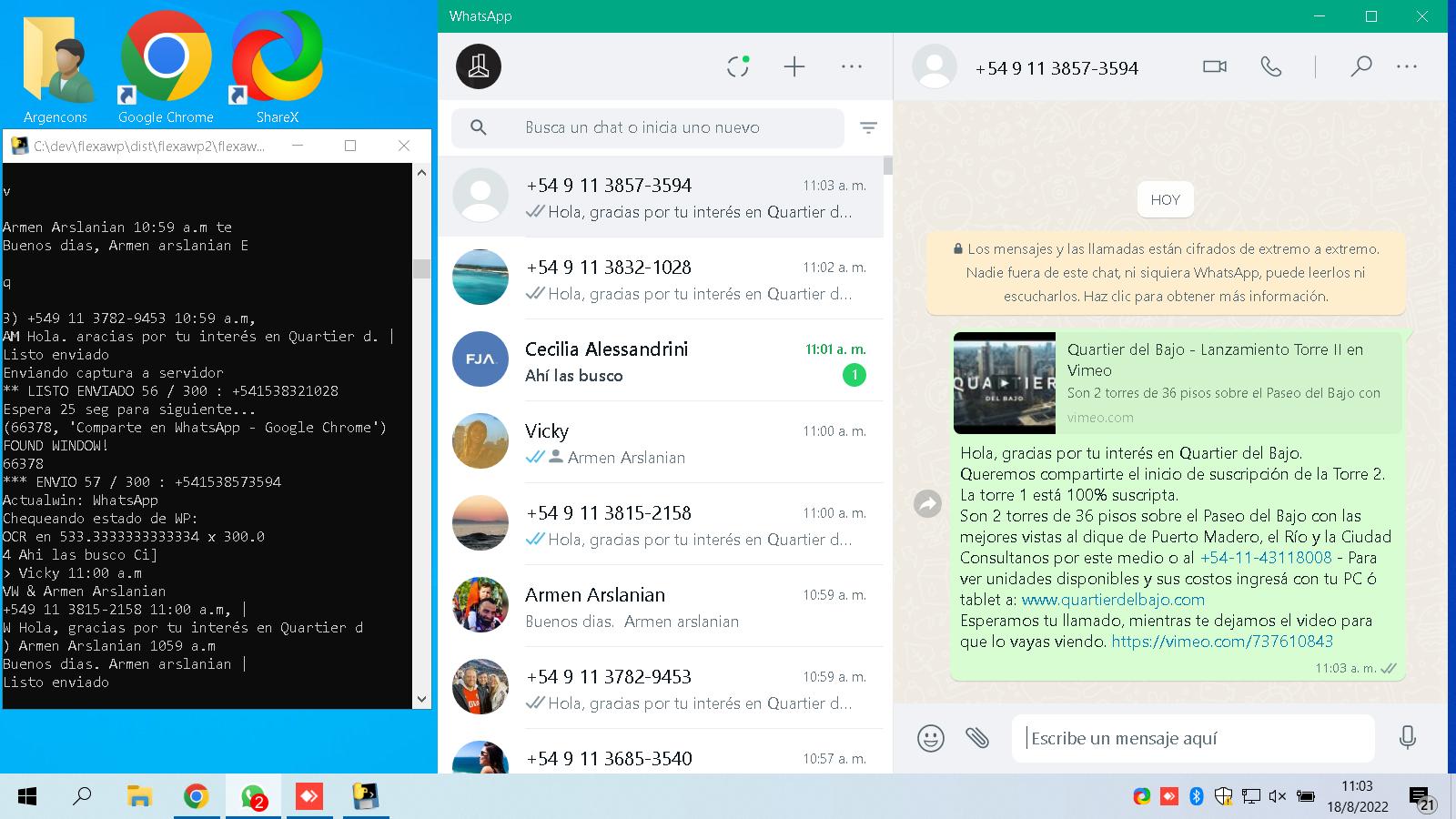Viewport: 1456px width, 819px height.
Task: Open Bluetooth tray icon
Action: pos(1197,796)
